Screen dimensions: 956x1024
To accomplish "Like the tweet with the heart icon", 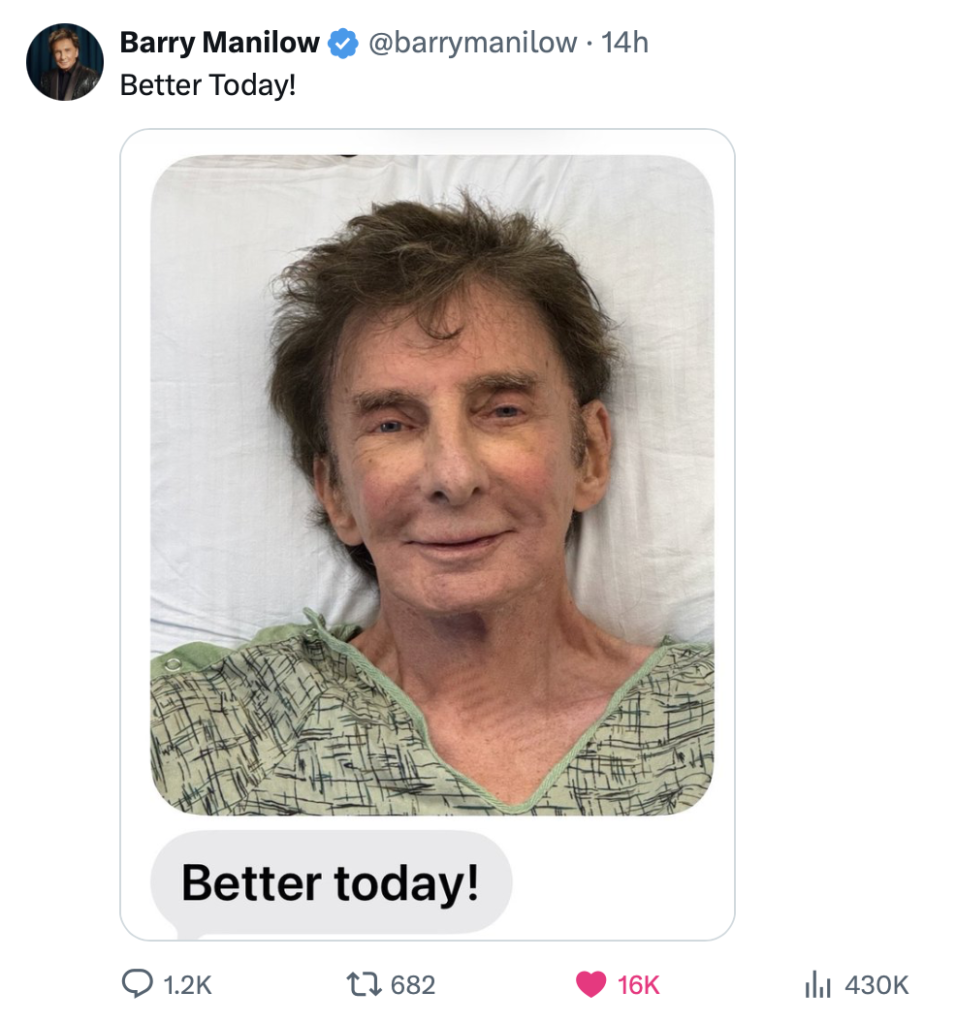I will coord(591,985).
